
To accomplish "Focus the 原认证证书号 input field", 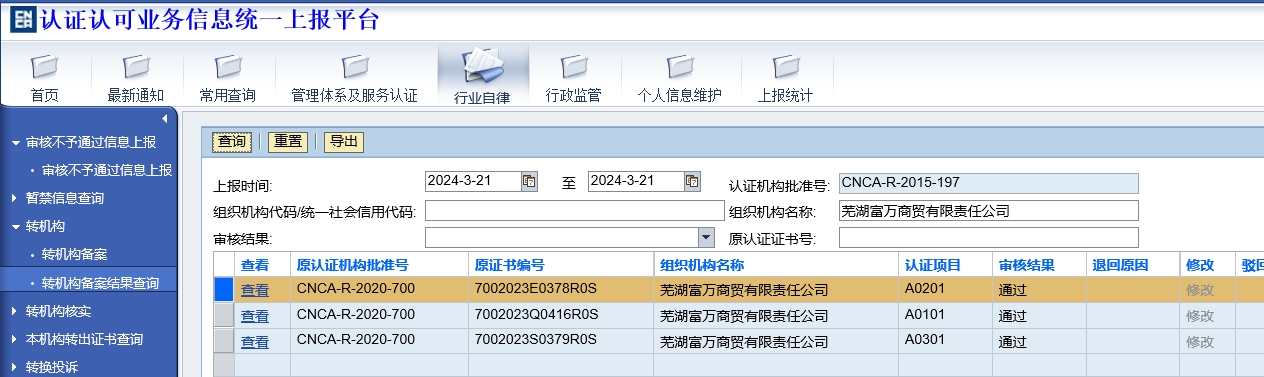I will 989,237.
